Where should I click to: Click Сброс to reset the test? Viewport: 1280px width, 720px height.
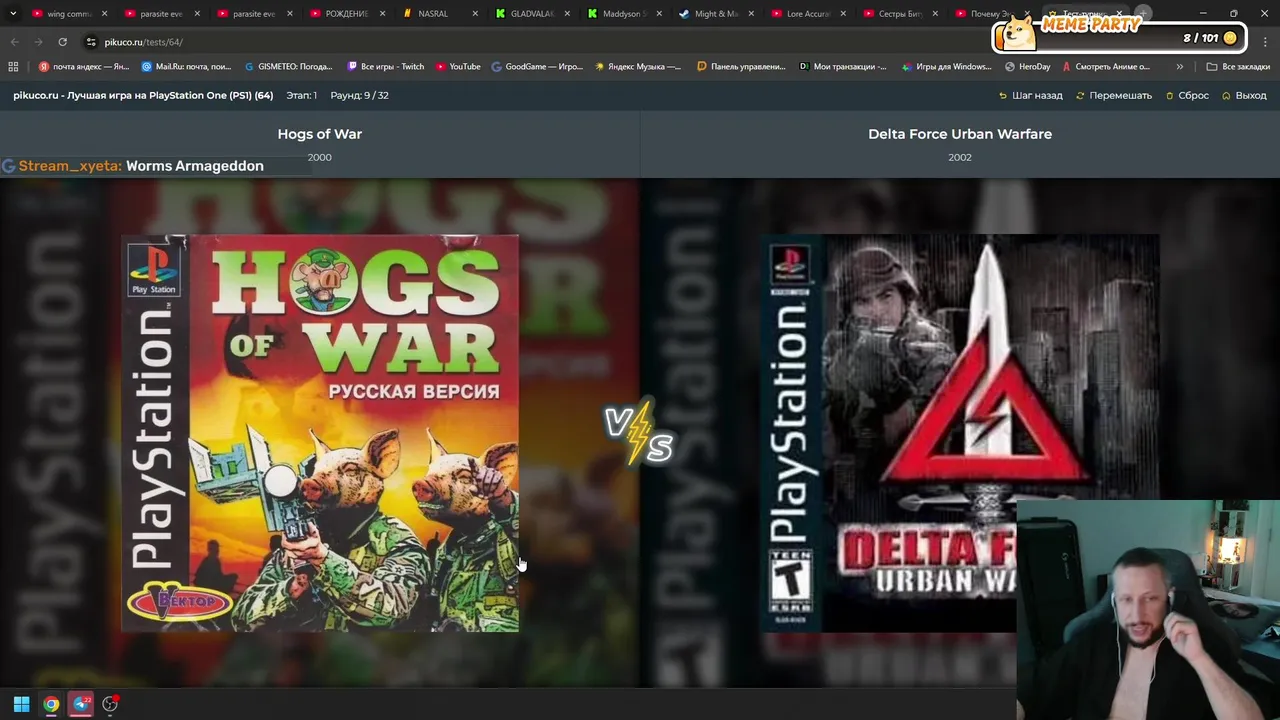pos(1187,95)
